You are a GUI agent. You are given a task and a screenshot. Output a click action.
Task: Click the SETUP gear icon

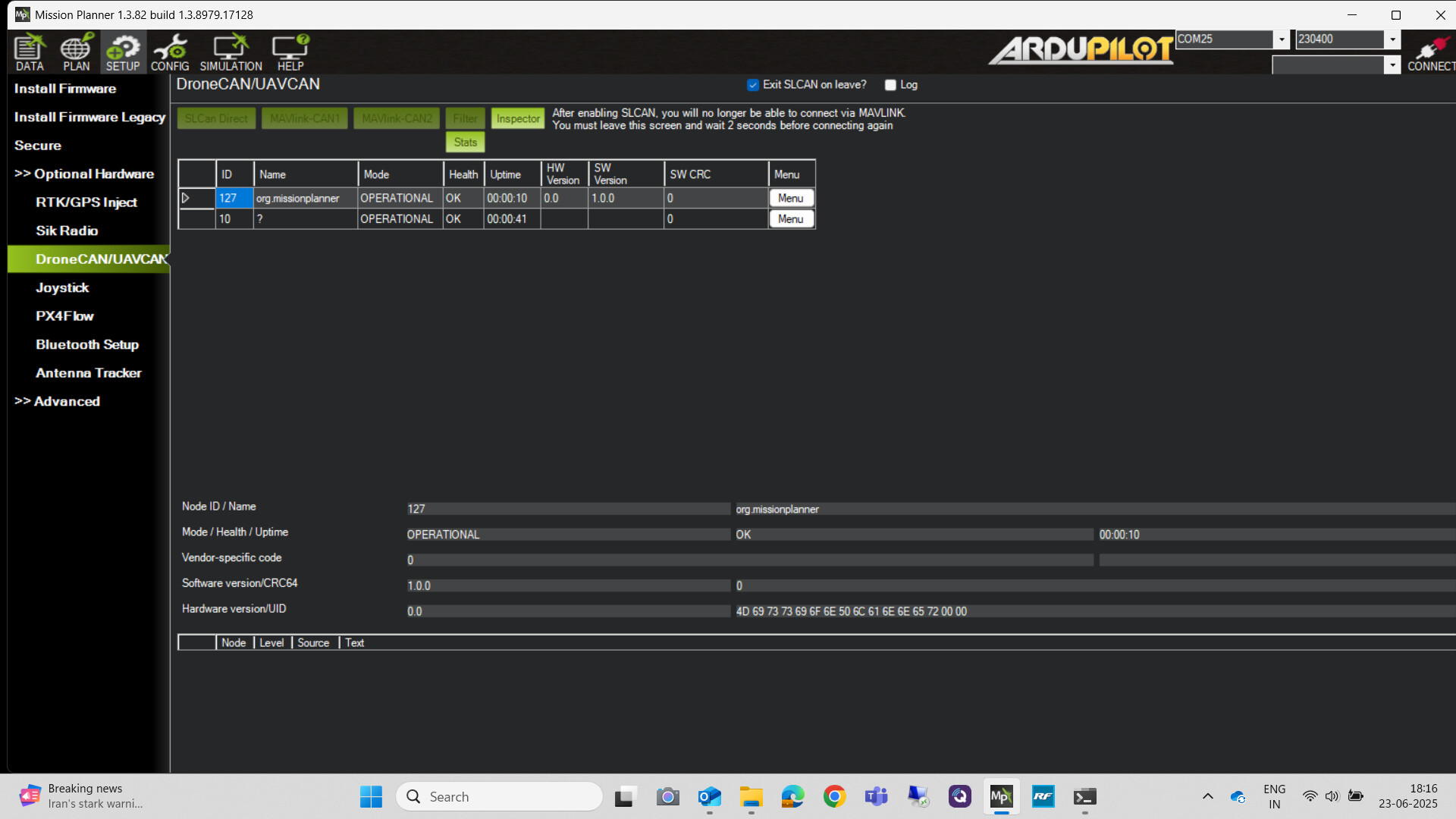click(x=123, y=52)
